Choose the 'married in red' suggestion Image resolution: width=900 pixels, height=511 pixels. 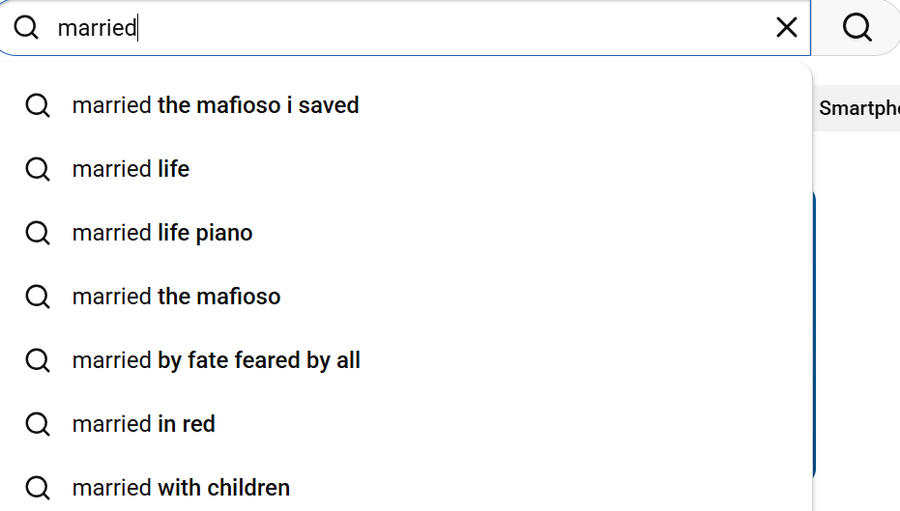[144, 424]
